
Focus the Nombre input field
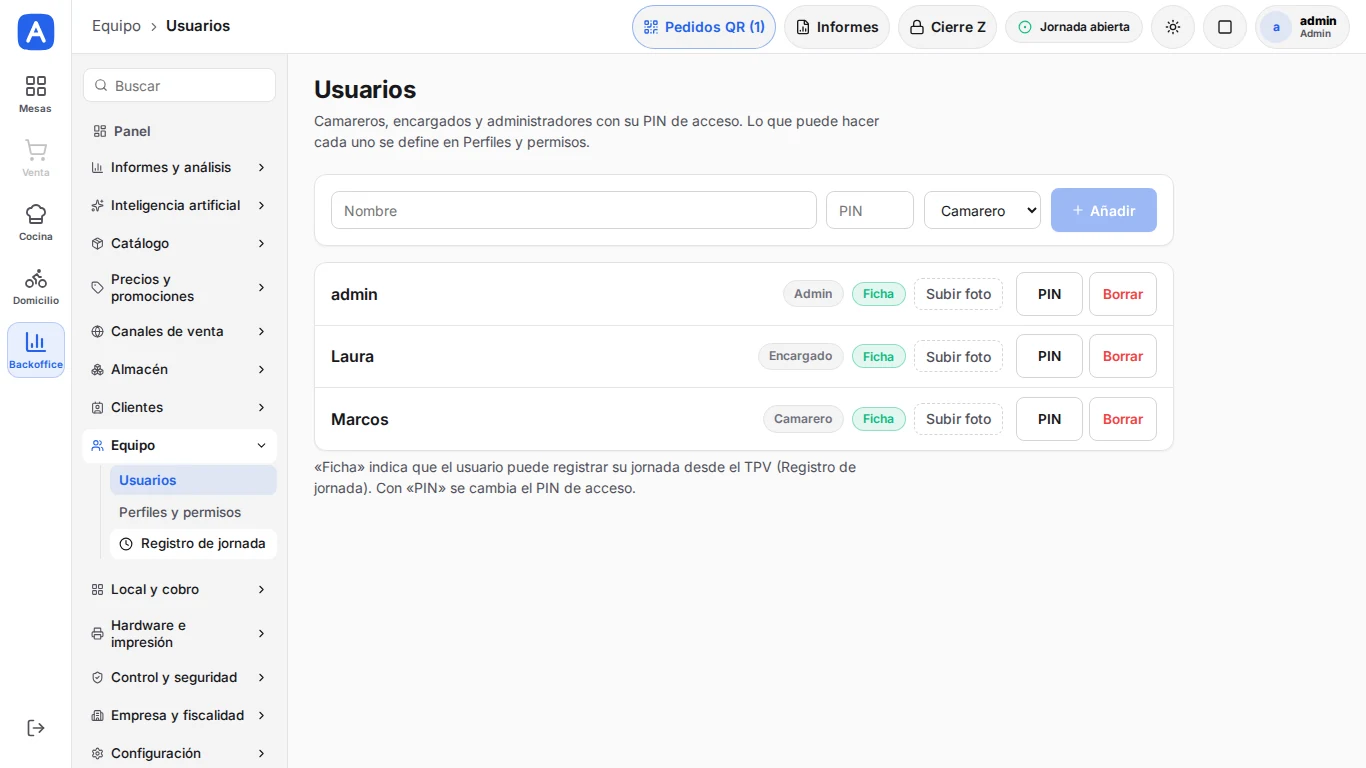tap(574, 211)
